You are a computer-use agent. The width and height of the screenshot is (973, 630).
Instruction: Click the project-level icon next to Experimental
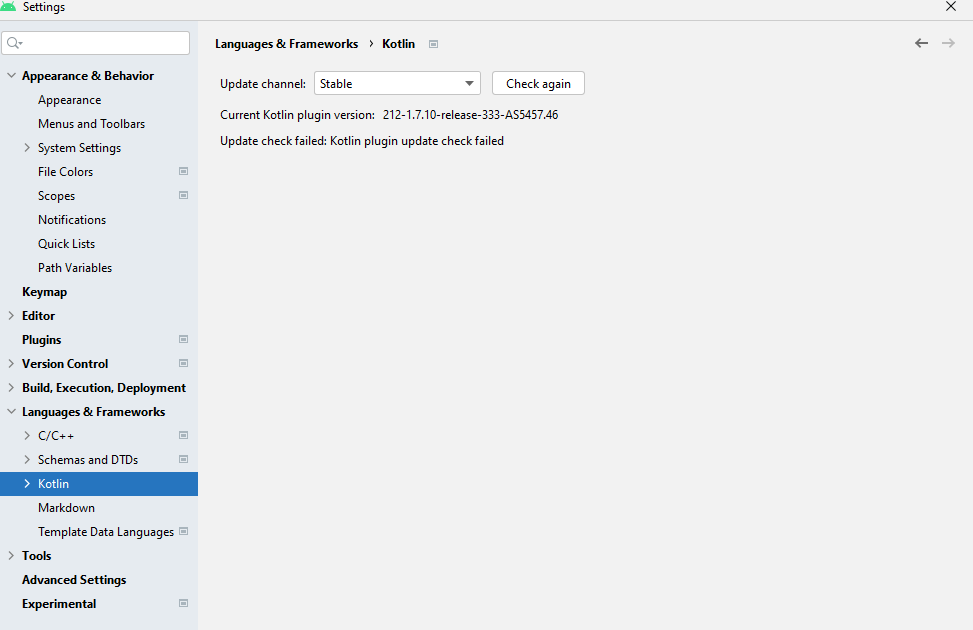(184, 603)
